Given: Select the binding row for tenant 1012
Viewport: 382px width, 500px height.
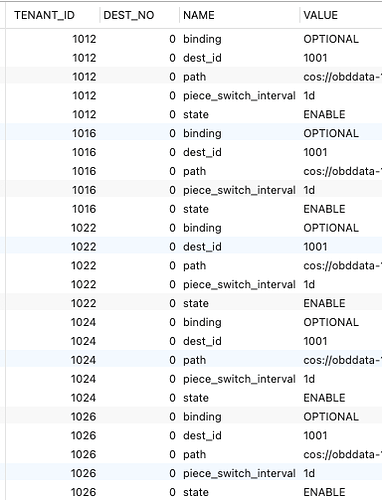Looking at the screenshot, I should click(194, 39).
